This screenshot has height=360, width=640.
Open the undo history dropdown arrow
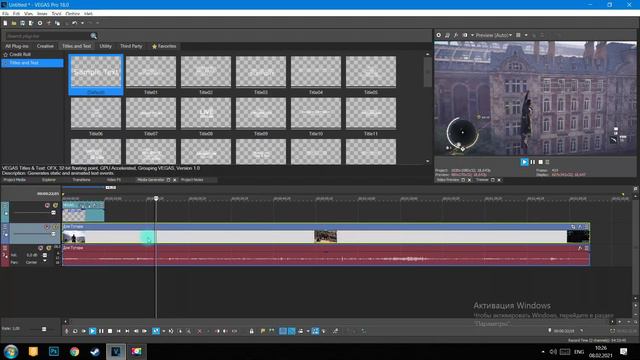click(82, 23)
